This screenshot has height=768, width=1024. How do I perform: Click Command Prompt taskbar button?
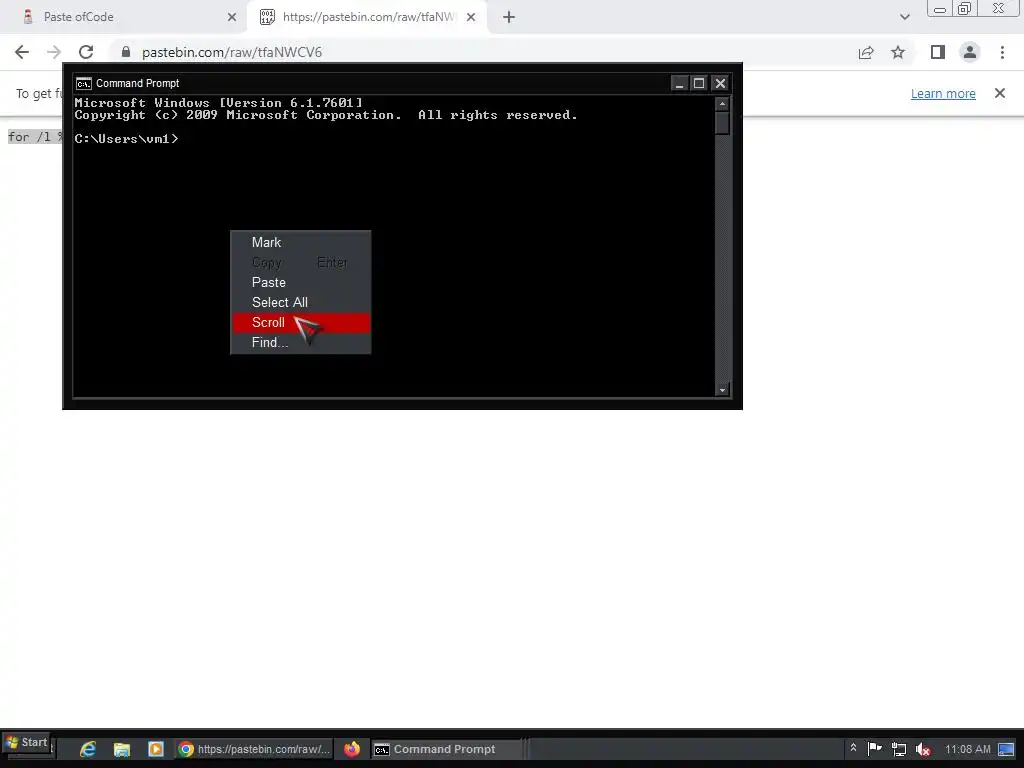click(447, 749)
